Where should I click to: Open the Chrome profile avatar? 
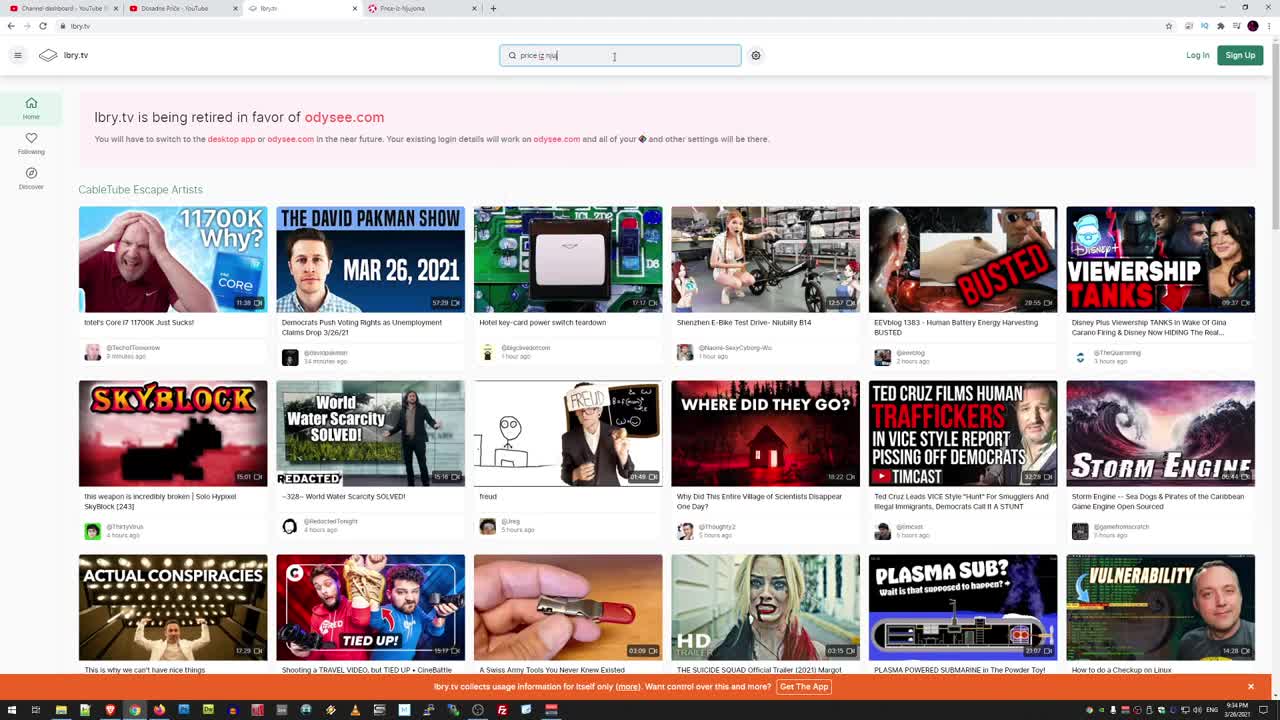coord(1253,26)
